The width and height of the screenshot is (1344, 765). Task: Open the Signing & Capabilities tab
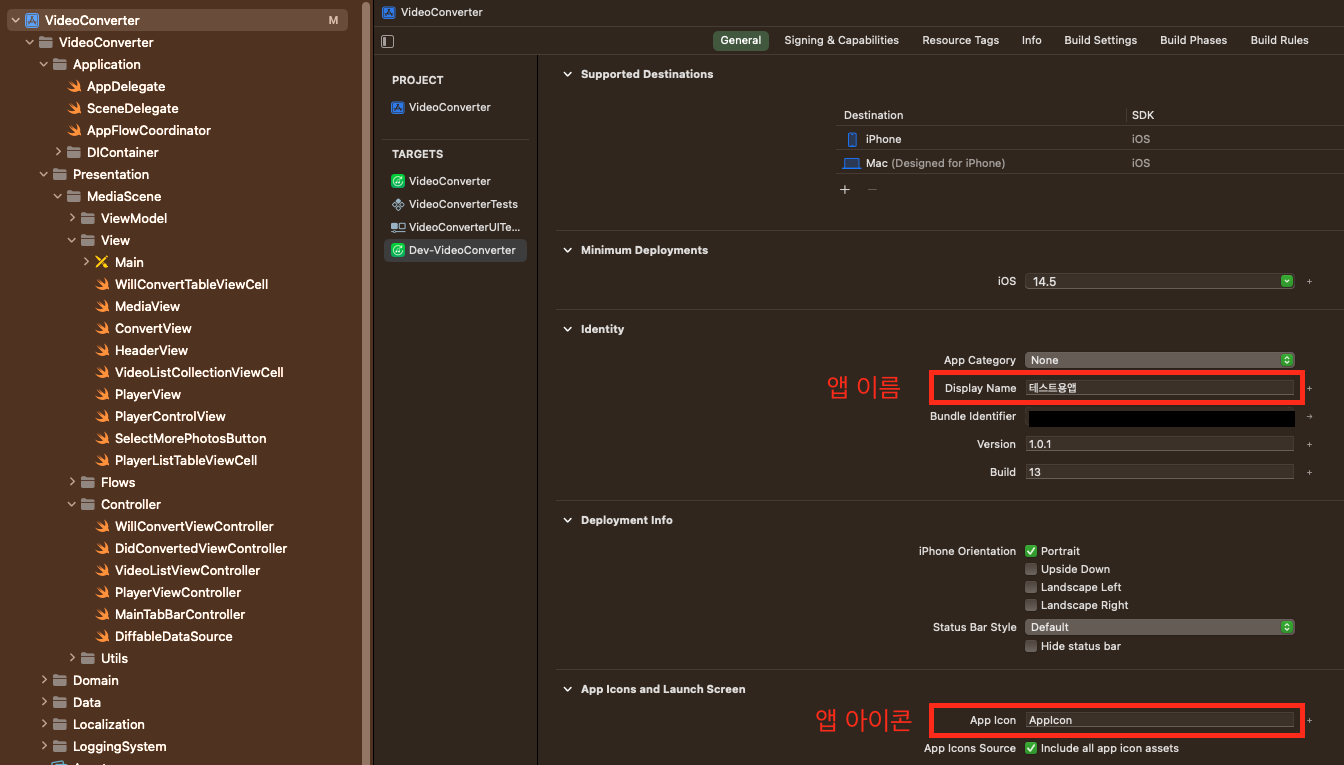pyautogui.click(x=841, y=41)
